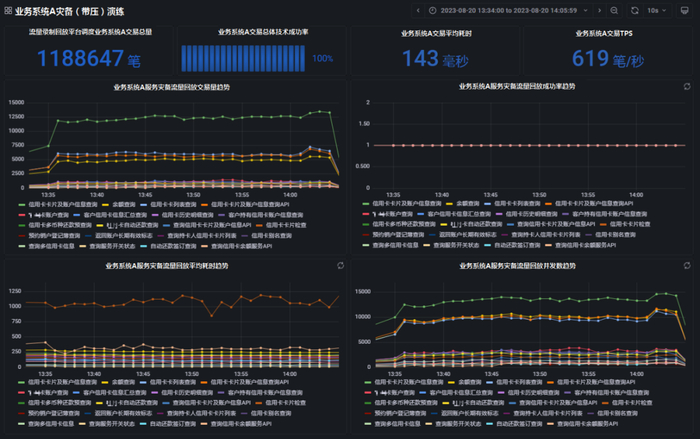Open 业务系统A服务灾备流量回放成功率趋势 panel title menu
Viewport: 700px width, 439px height.
517,86
